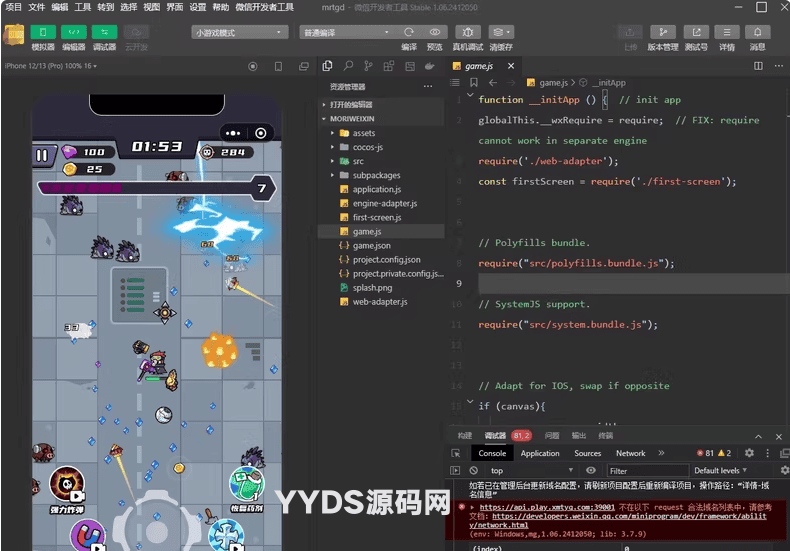
Task: Toggle the simulator panel button
Action: [43, 32]
